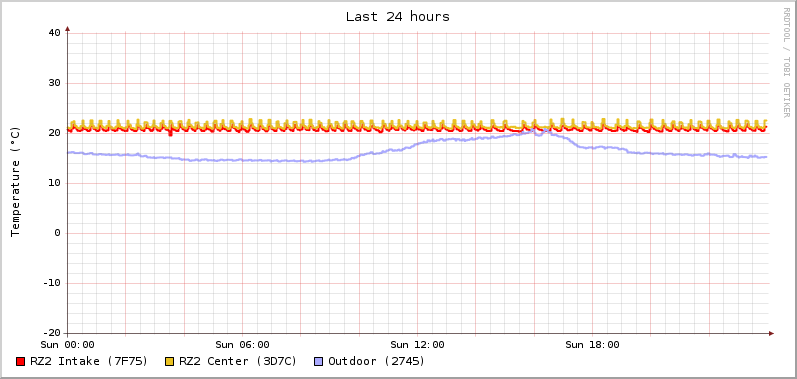797x379 pixels.
Task: Click the Last 24 hours chart title
Action: [x=398, y=17]
